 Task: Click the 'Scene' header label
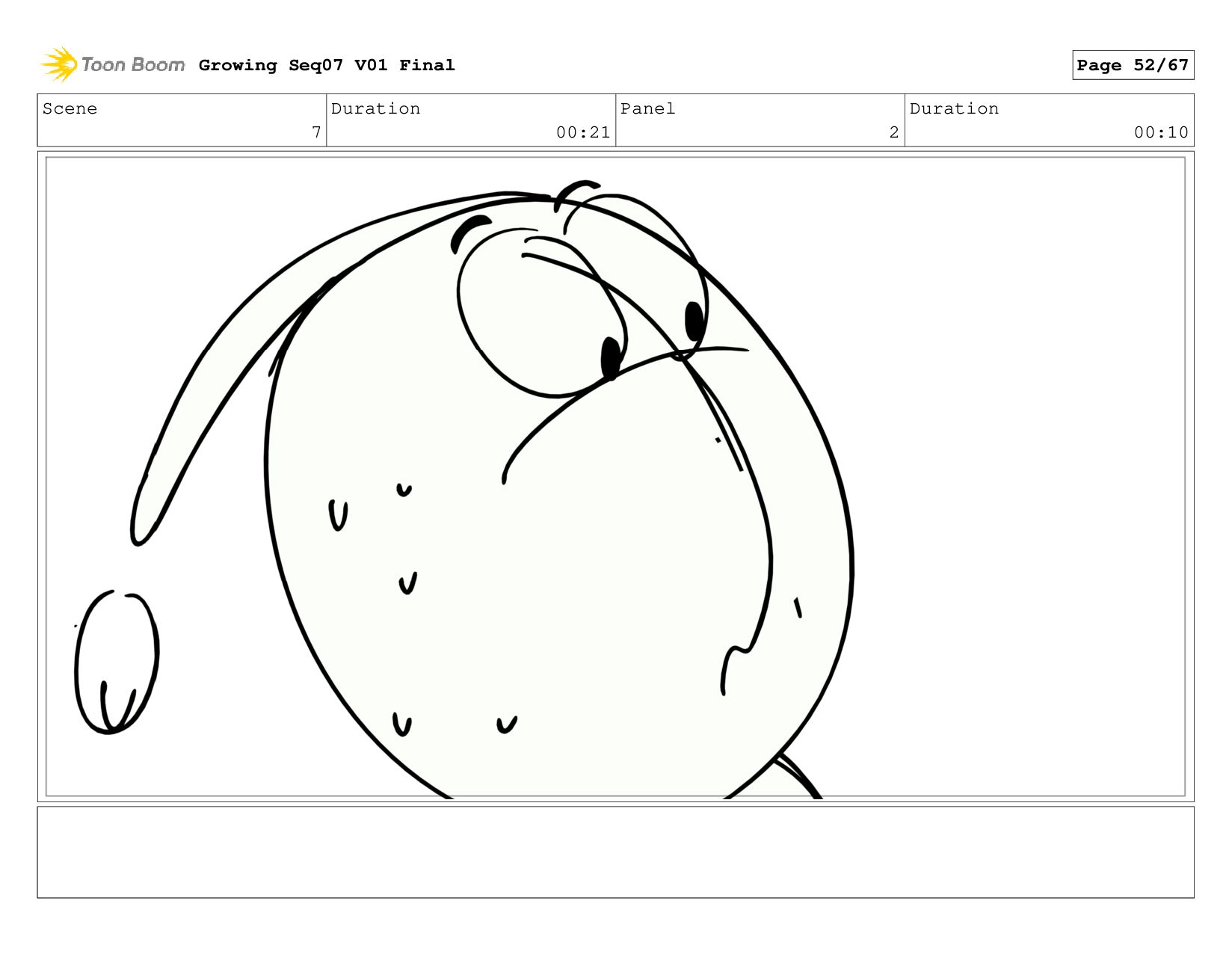click(x=70, y=108)
